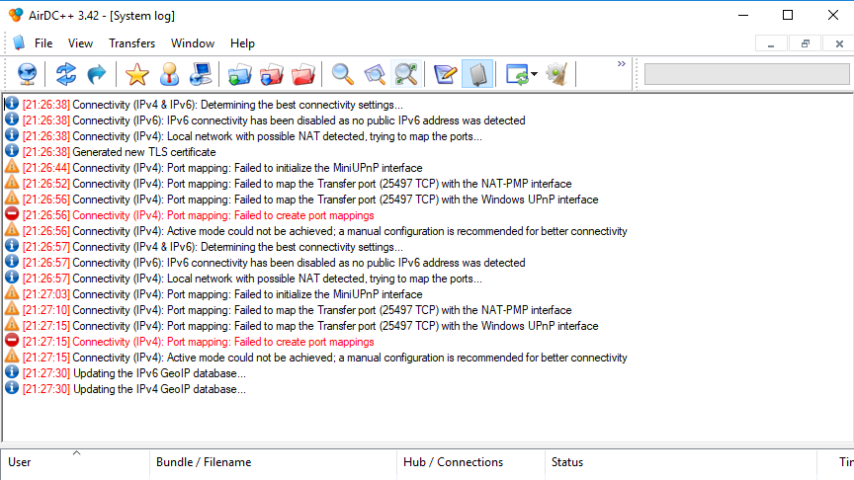Open Search Spy magnifier with green arrows
This screenshot has width=854, height=480.
406,74
